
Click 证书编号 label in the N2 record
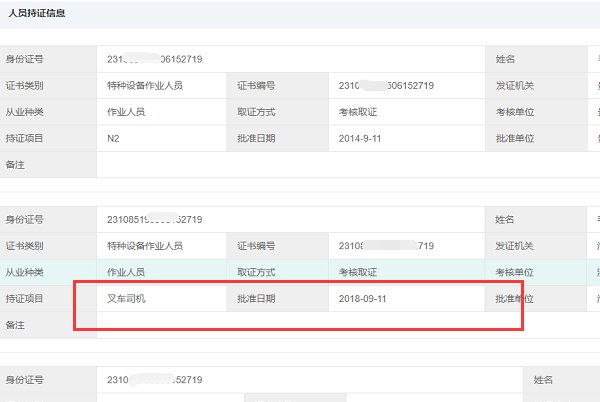tap(256, 86)
